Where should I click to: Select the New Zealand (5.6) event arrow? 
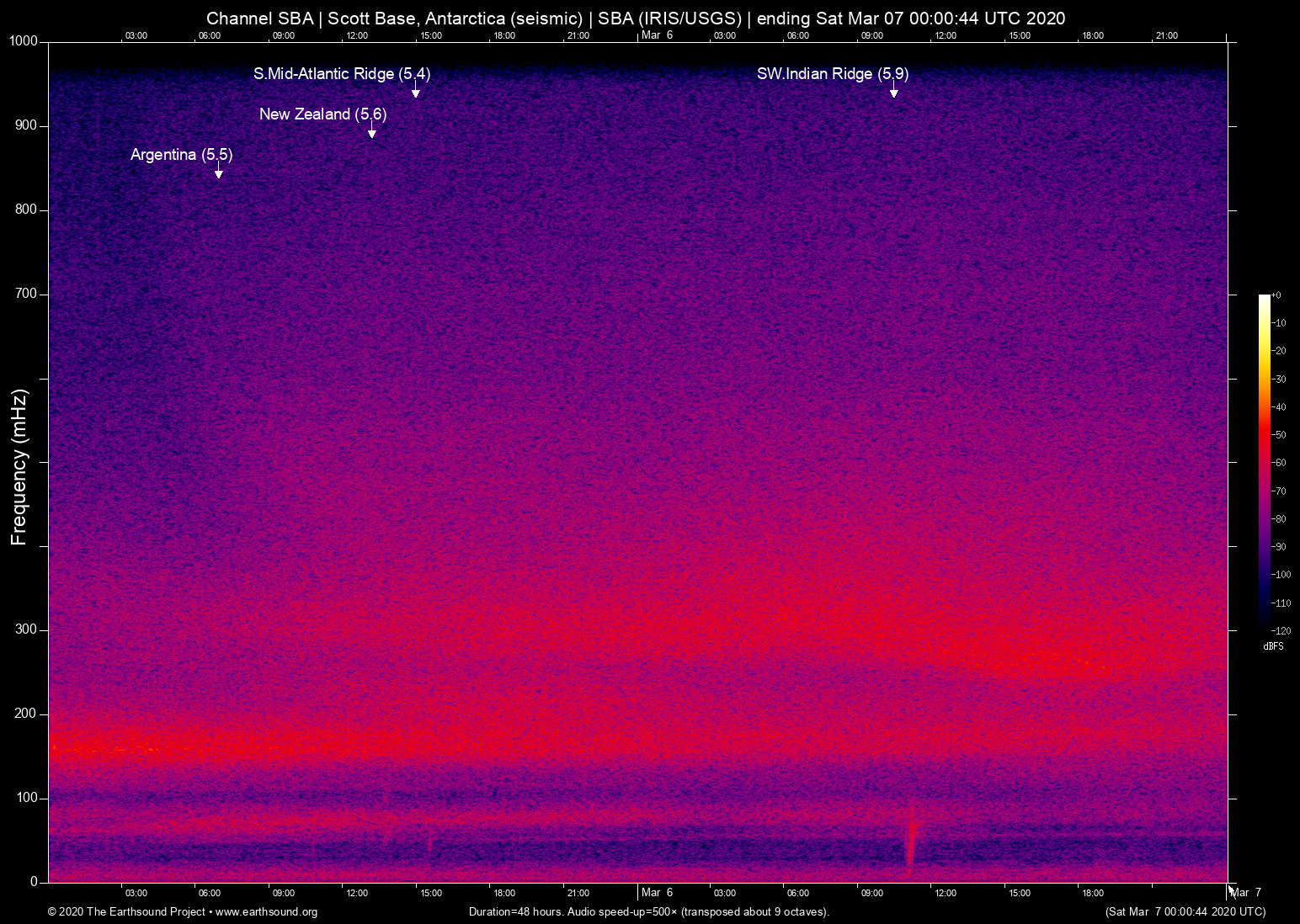coord(372,129)
